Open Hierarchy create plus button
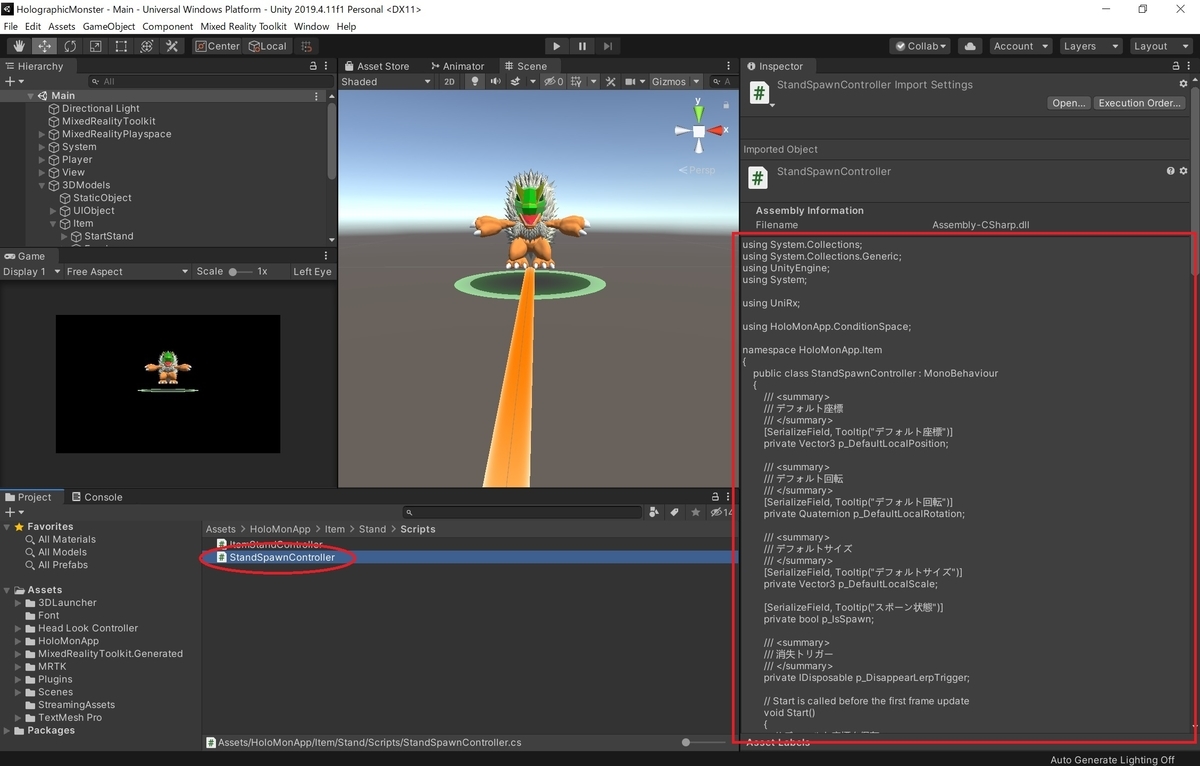This screenshot has height=766, width=1200. click(x=13, y=81)
